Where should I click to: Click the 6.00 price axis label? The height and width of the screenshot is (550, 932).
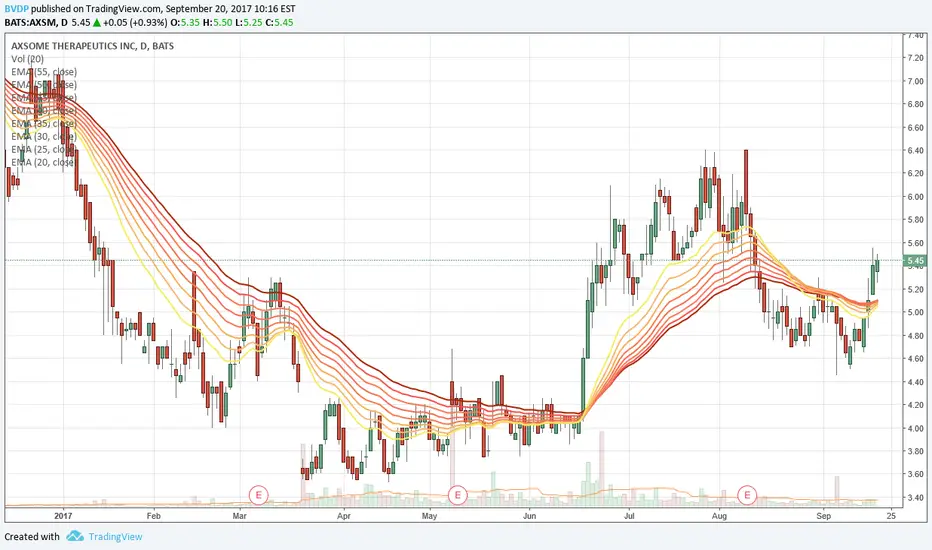coord(915,197)
